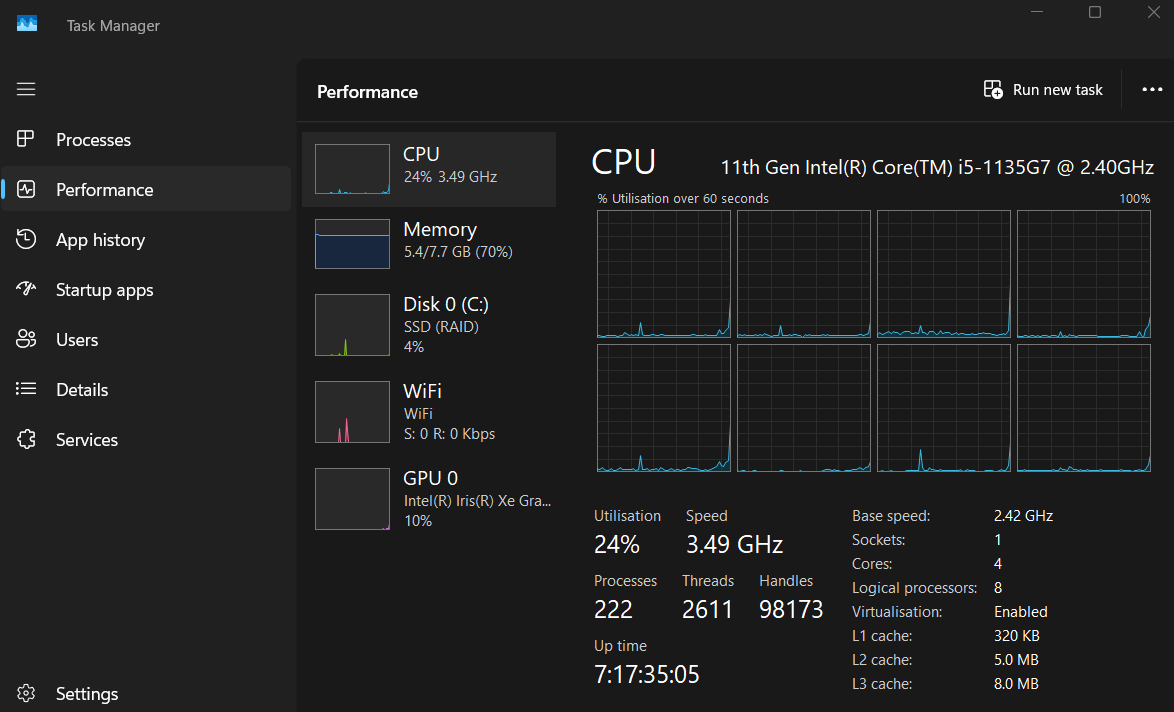
Task: Click the Performance heartbeat icon
Action: point(26,190)
